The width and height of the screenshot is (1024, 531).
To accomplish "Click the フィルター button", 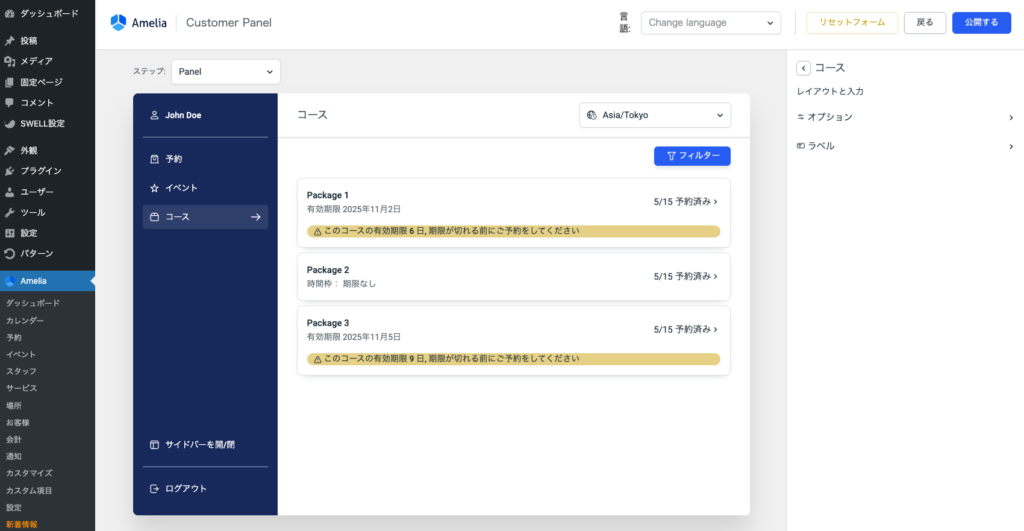I will pyautogui.click(x=692, y=156).
